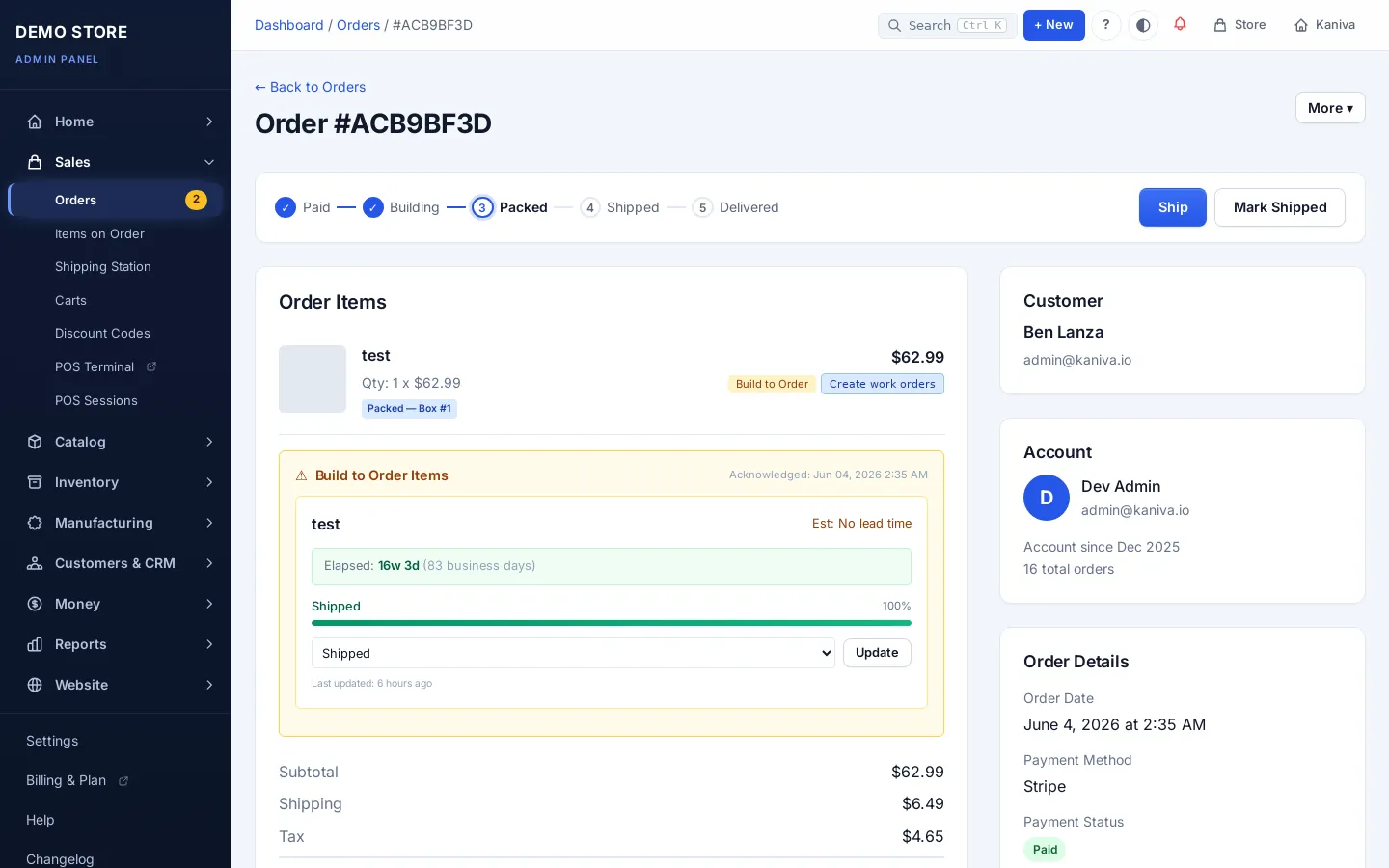Open the help question mark icon

1106,25
